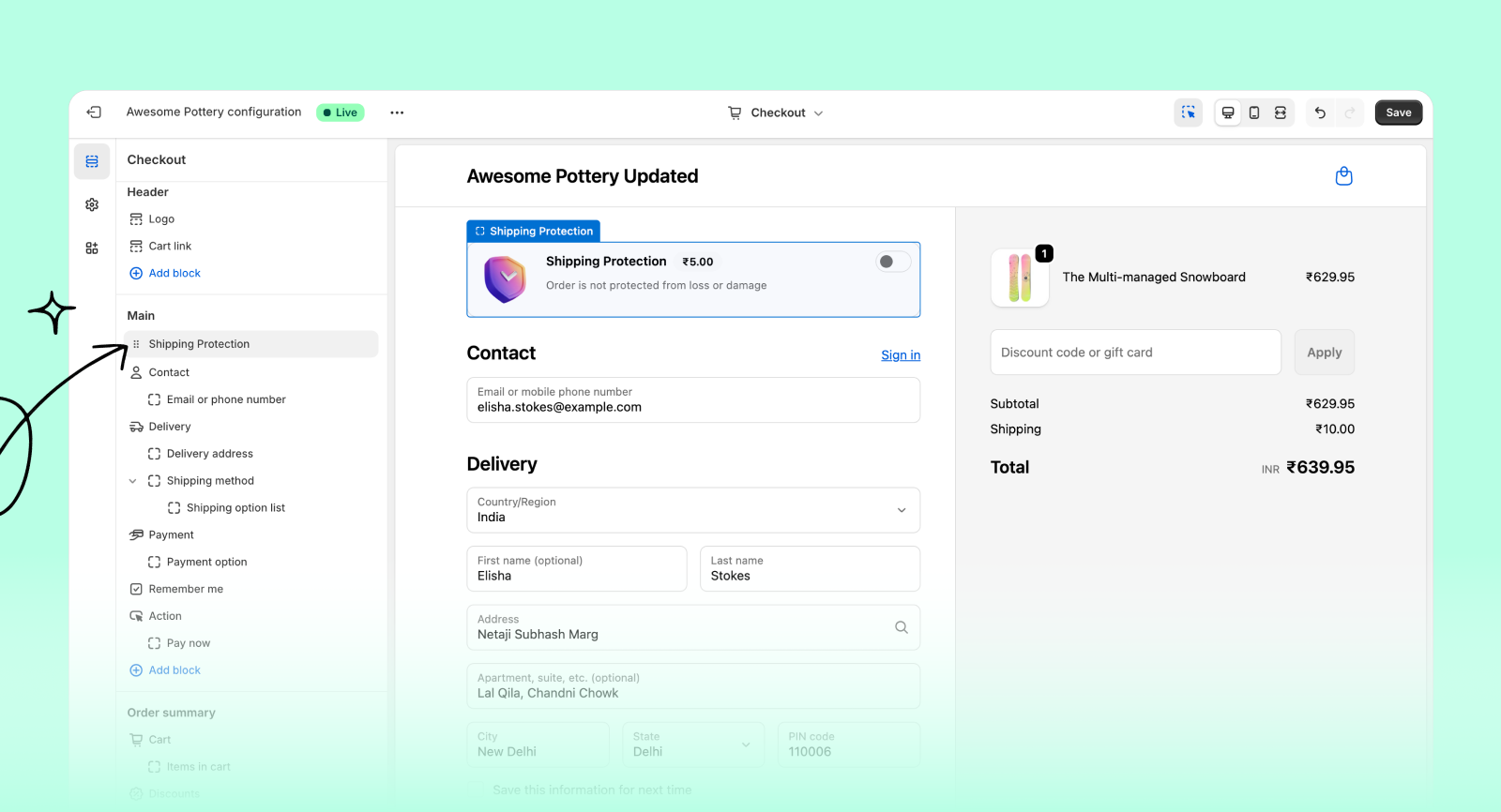Click the Sign in link
This screenshot has height=812, width=1501.
click(x=900, y=355)
